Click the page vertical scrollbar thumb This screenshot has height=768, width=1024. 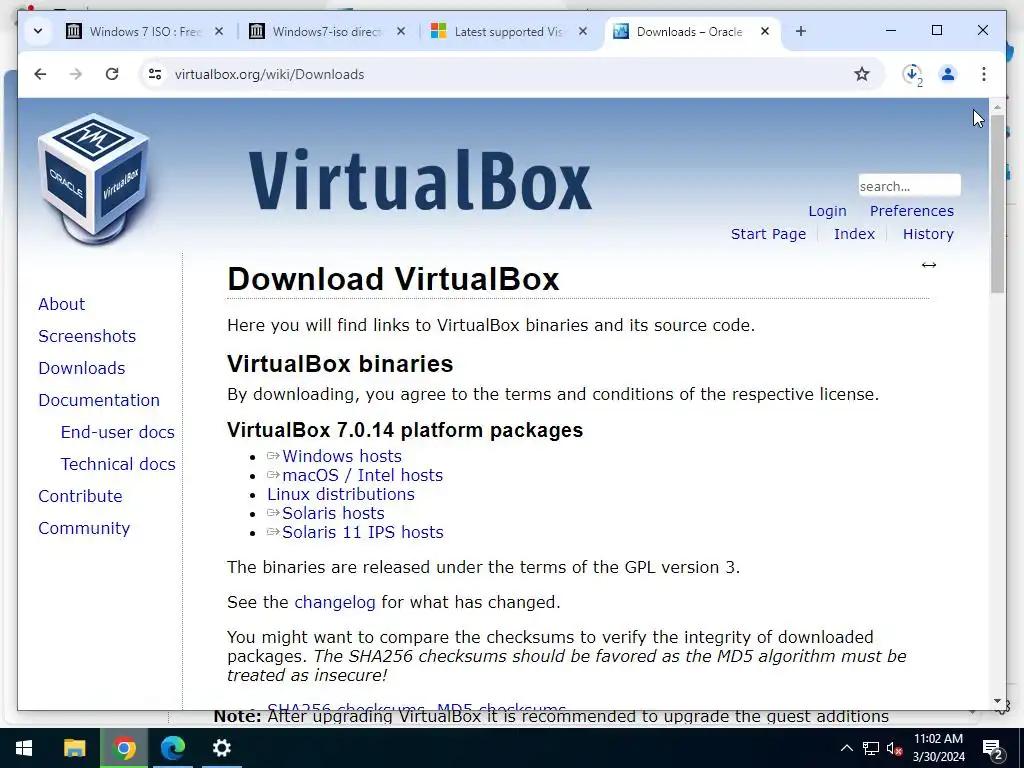997,203
